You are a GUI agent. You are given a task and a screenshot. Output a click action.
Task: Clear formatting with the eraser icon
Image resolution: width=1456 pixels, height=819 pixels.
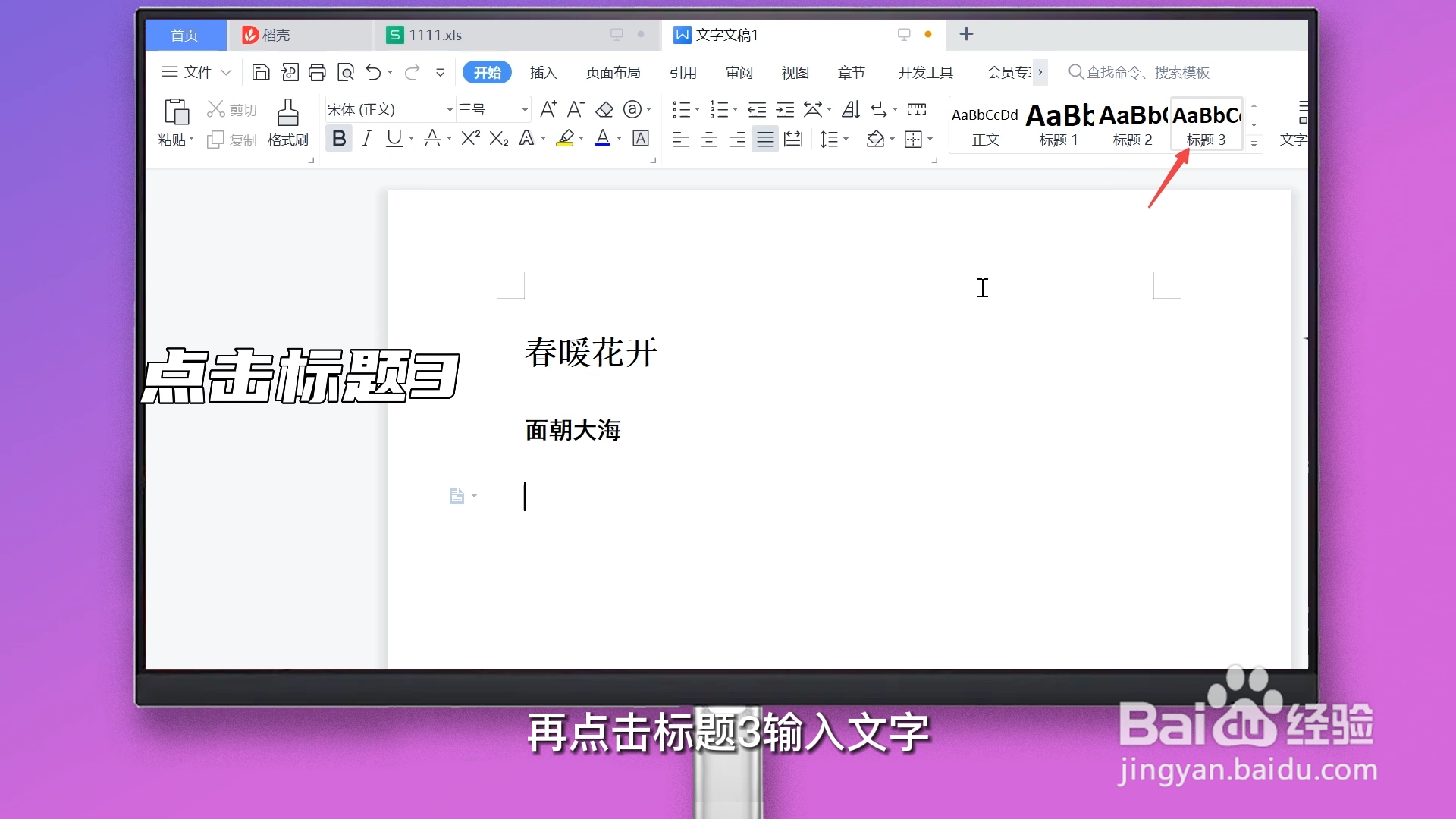(604, 110)
